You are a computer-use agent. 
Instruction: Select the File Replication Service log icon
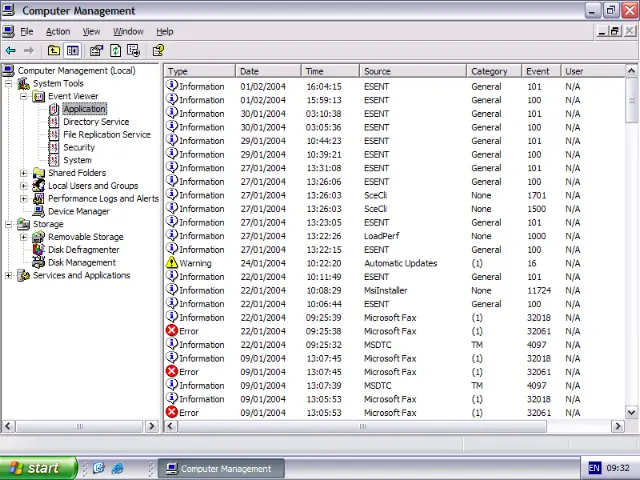click(54, 134)
